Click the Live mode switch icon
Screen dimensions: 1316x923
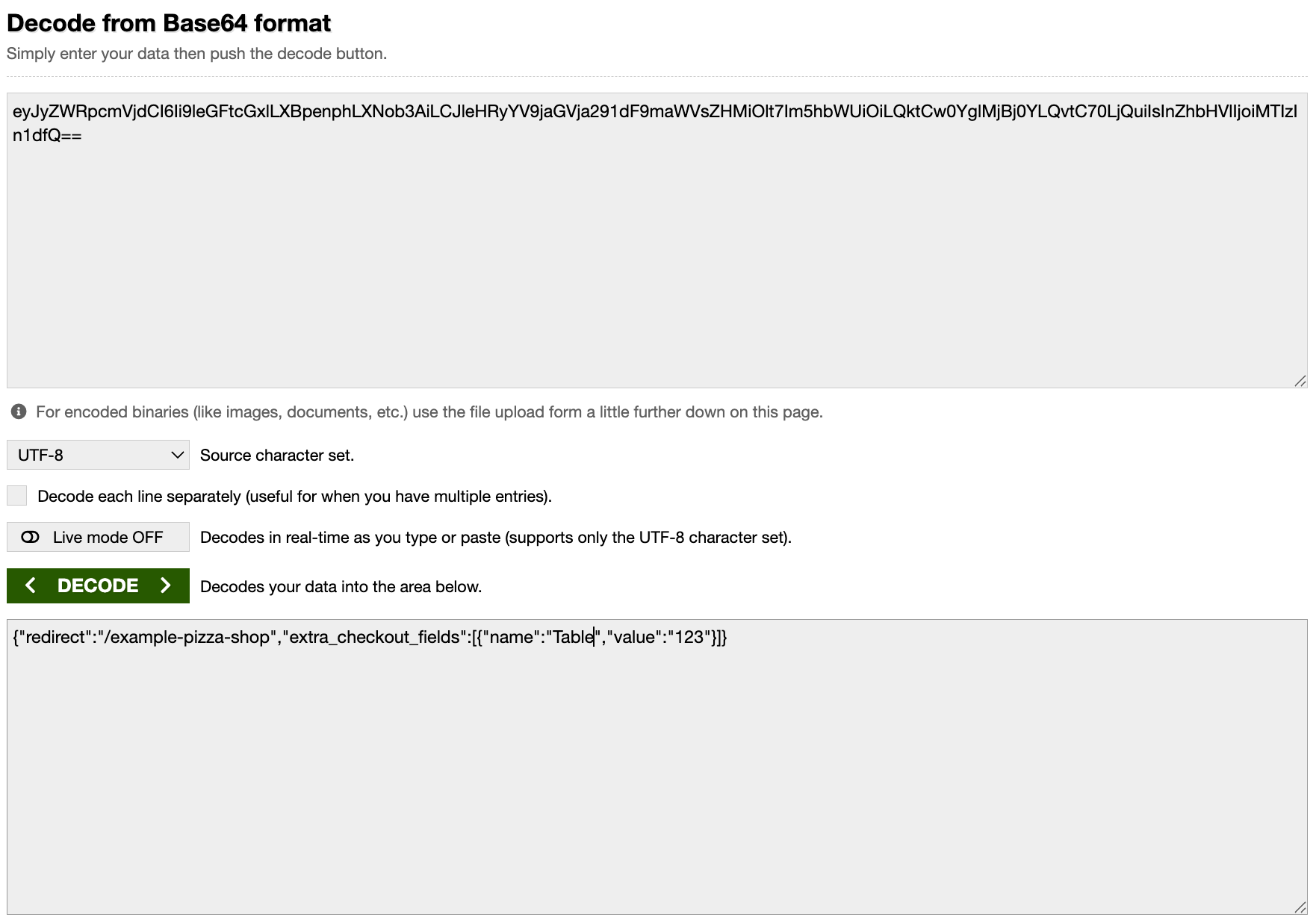[31, 537]
